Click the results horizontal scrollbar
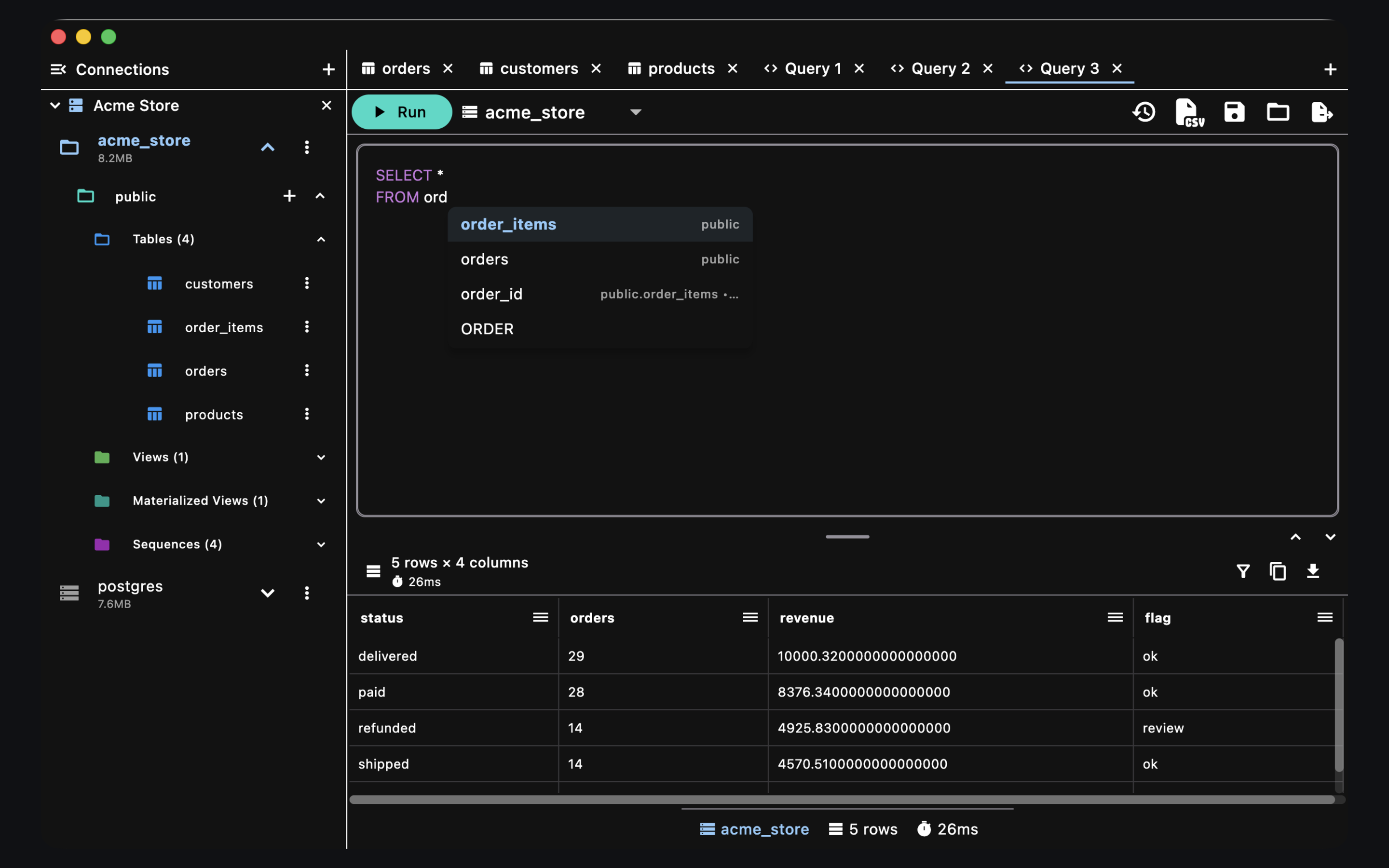This screenshot has width=1389, height=868. click(x=842, y=800)
